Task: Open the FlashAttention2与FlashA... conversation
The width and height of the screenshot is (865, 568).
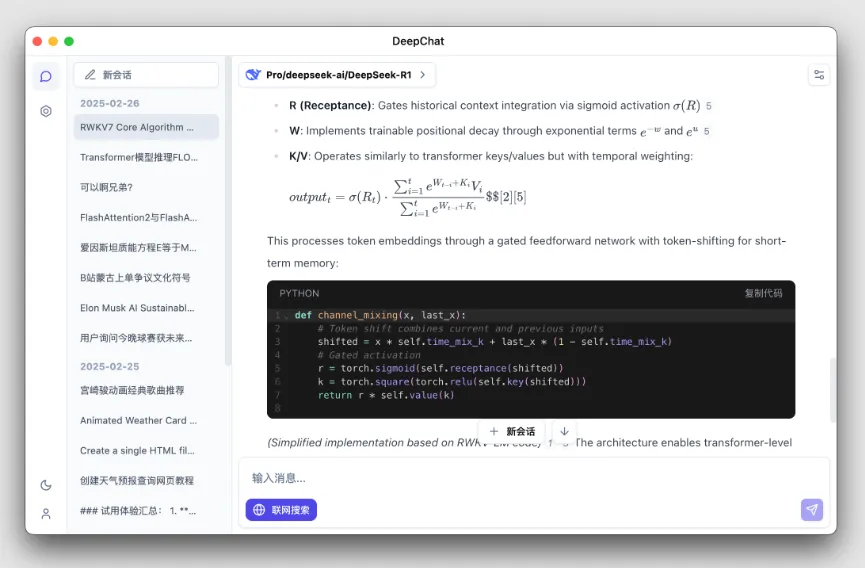Action: coord(146,217)
